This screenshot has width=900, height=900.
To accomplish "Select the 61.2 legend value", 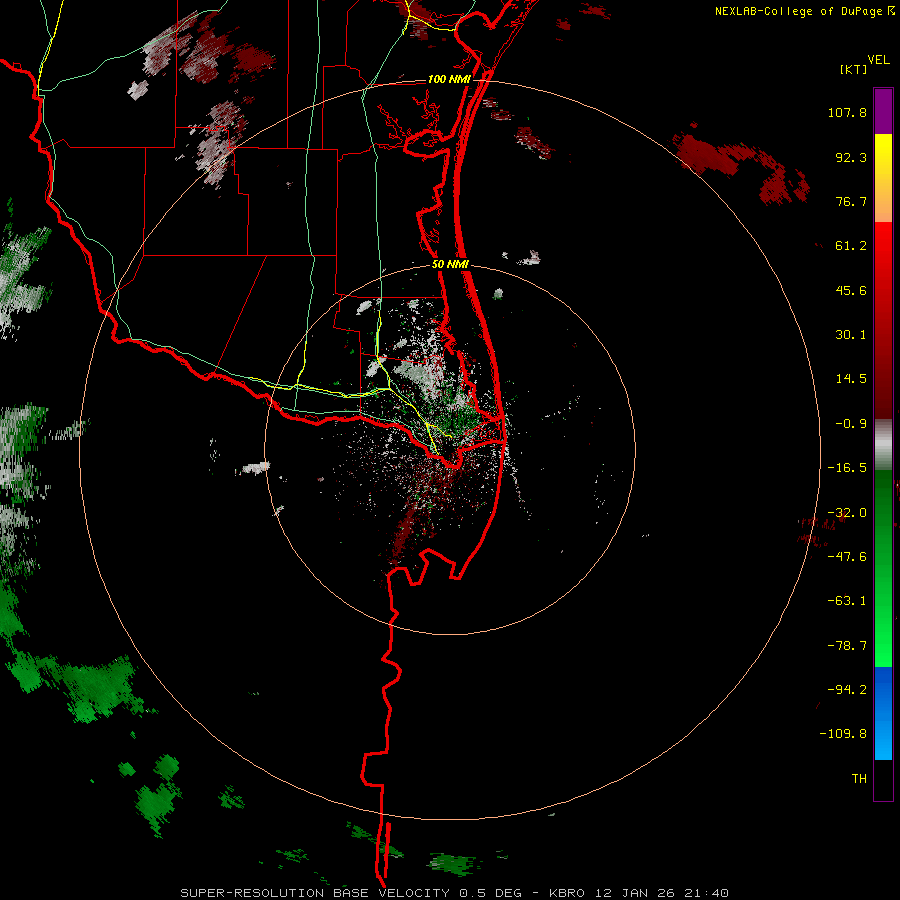I will [851, 246].
